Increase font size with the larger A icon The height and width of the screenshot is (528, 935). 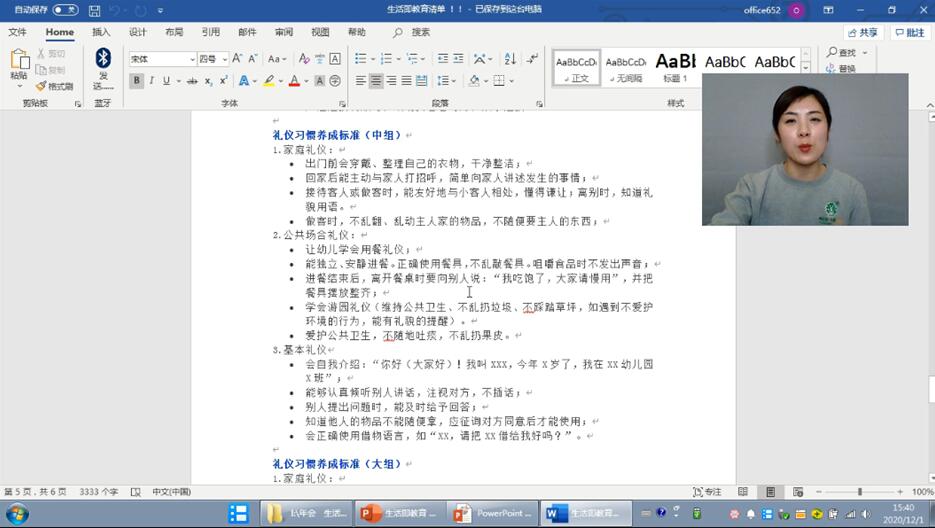click(237, 58)
